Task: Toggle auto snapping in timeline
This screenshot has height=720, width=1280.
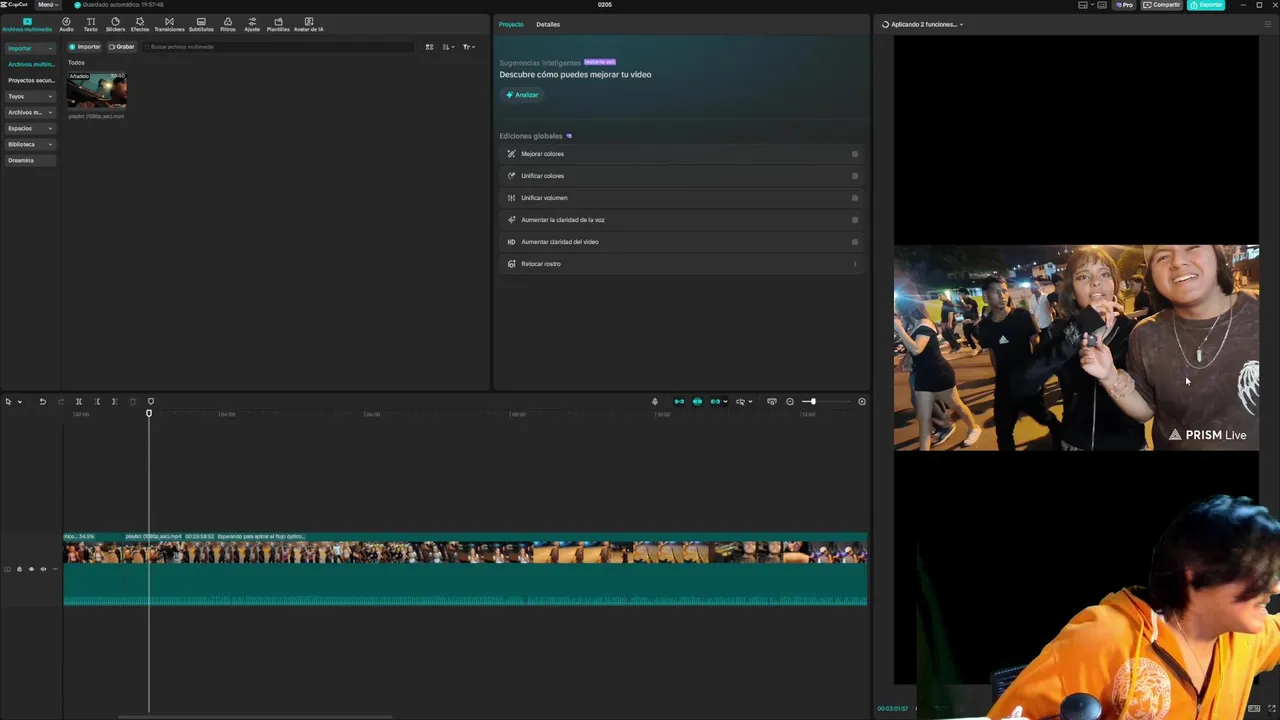Action: 697,402
